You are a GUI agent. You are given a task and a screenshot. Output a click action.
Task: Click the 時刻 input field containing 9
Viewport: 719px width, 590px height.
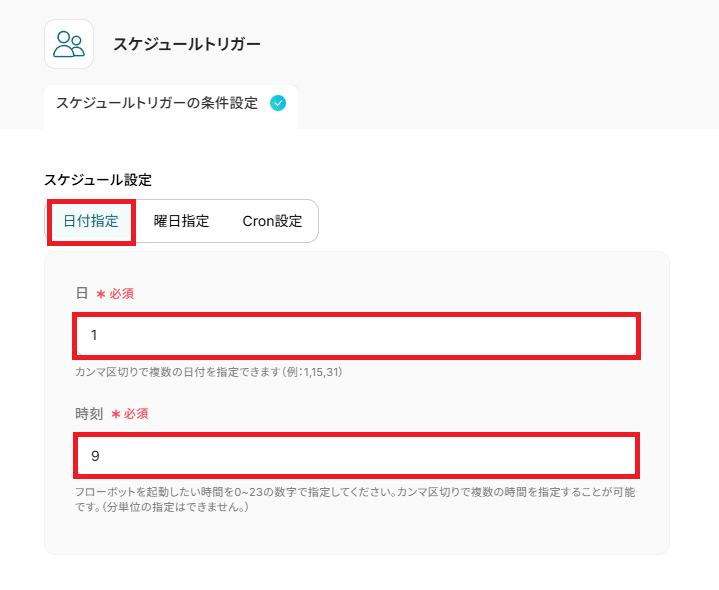356,456
